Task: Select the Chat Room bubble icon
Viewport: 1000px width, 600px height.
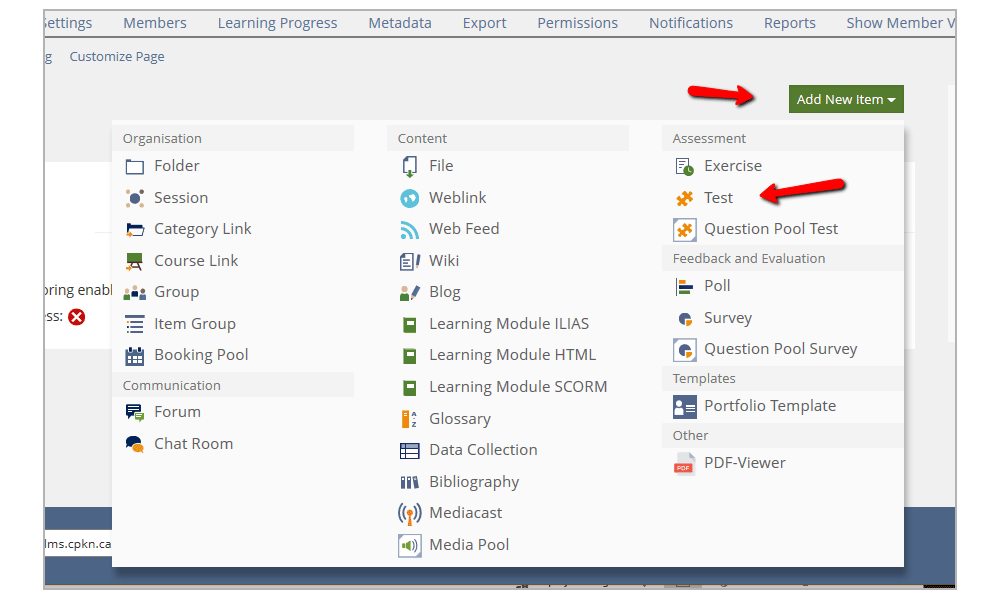Action: coord(135,444)
